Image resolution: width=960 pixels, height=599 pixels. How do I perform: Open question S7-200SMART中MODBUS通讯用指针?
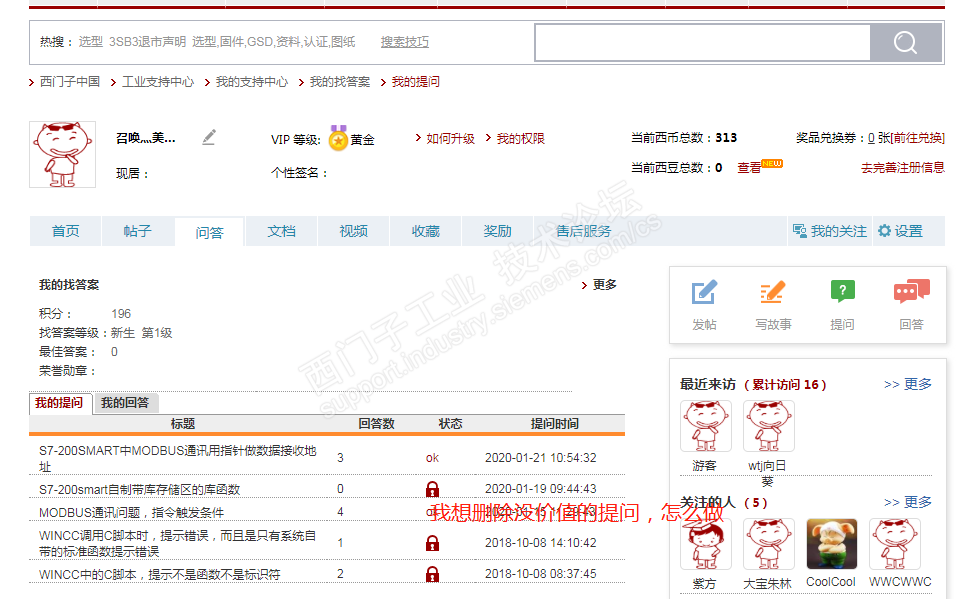178,458
